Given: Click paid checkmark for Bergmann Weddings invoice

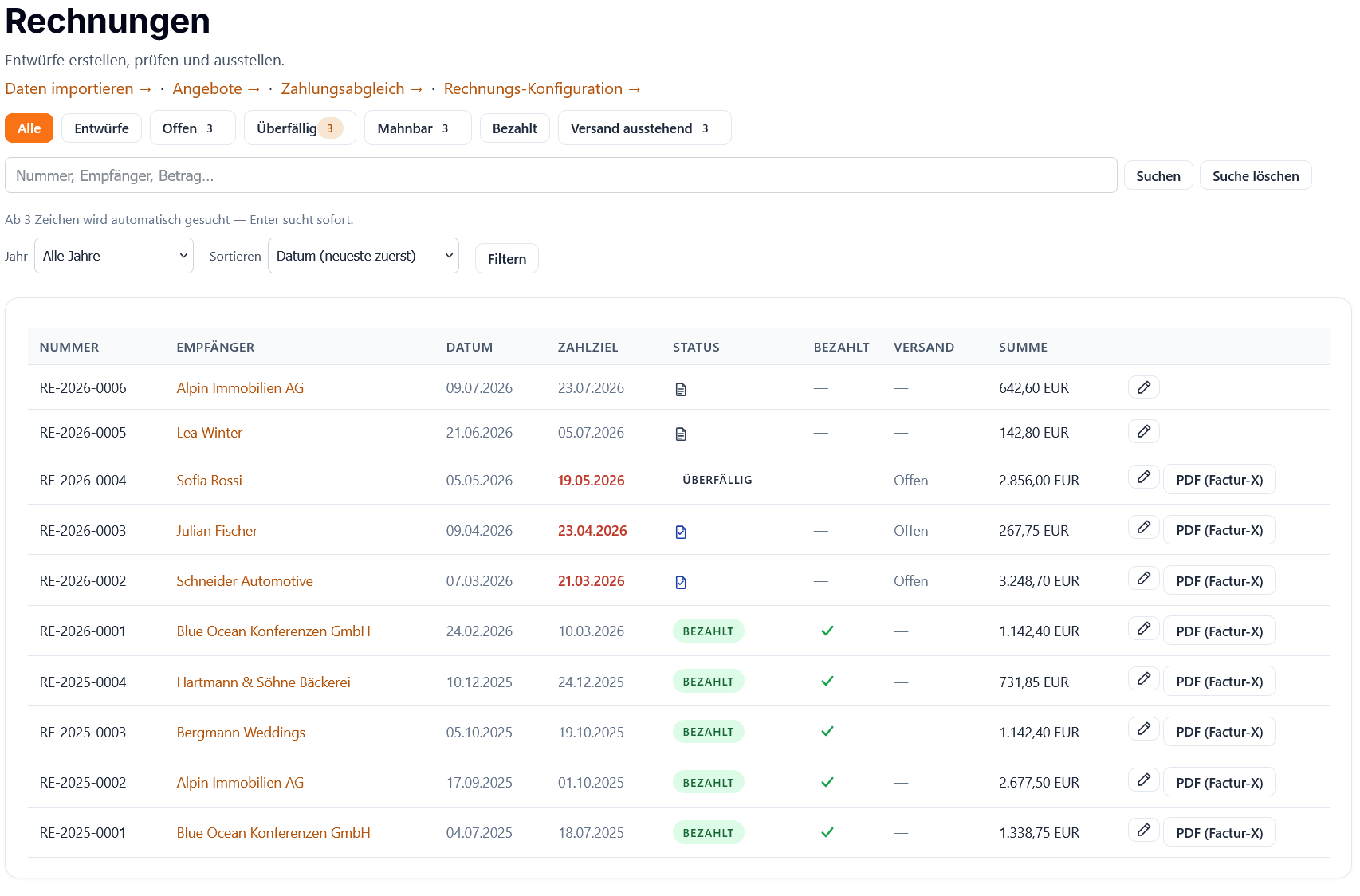Looking at the screenshot, I should [827, 731].
